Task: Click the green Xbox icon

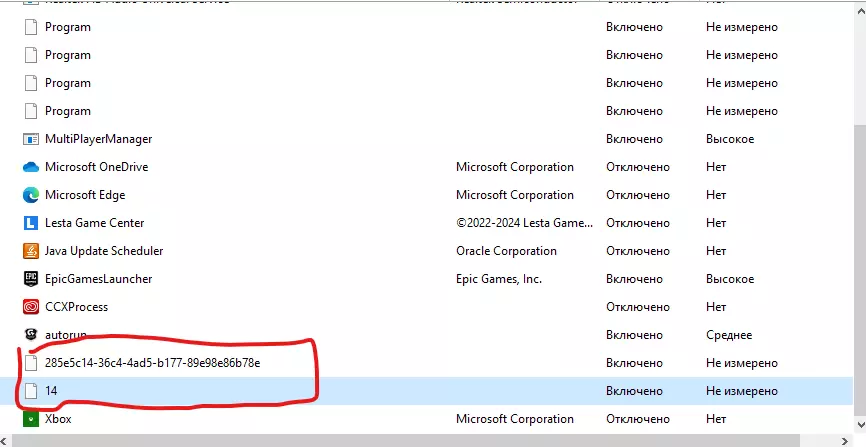Action: pyautogui.click(x=31, y=419)
